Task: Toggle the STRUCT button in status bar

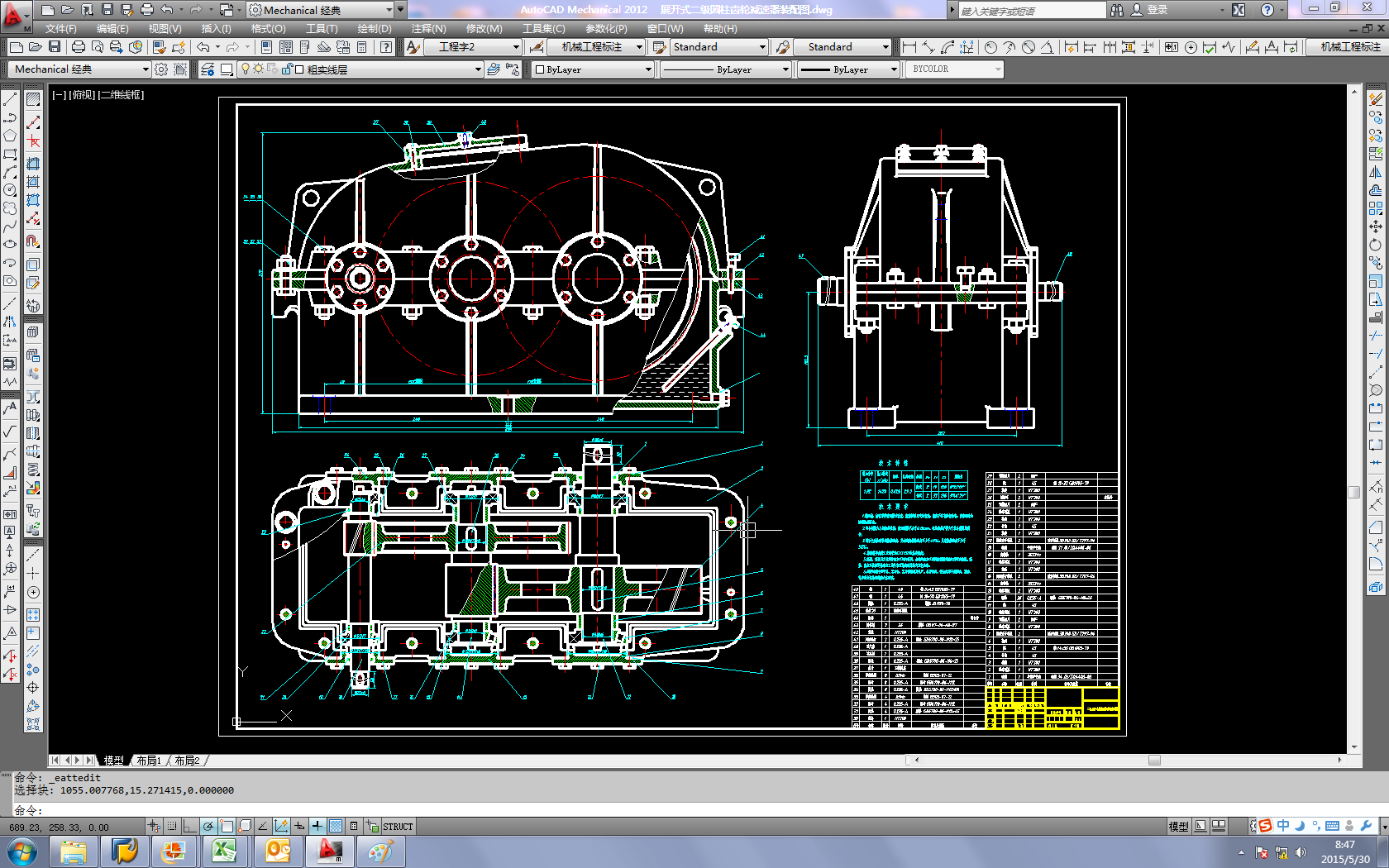Action: pos(397,826)
